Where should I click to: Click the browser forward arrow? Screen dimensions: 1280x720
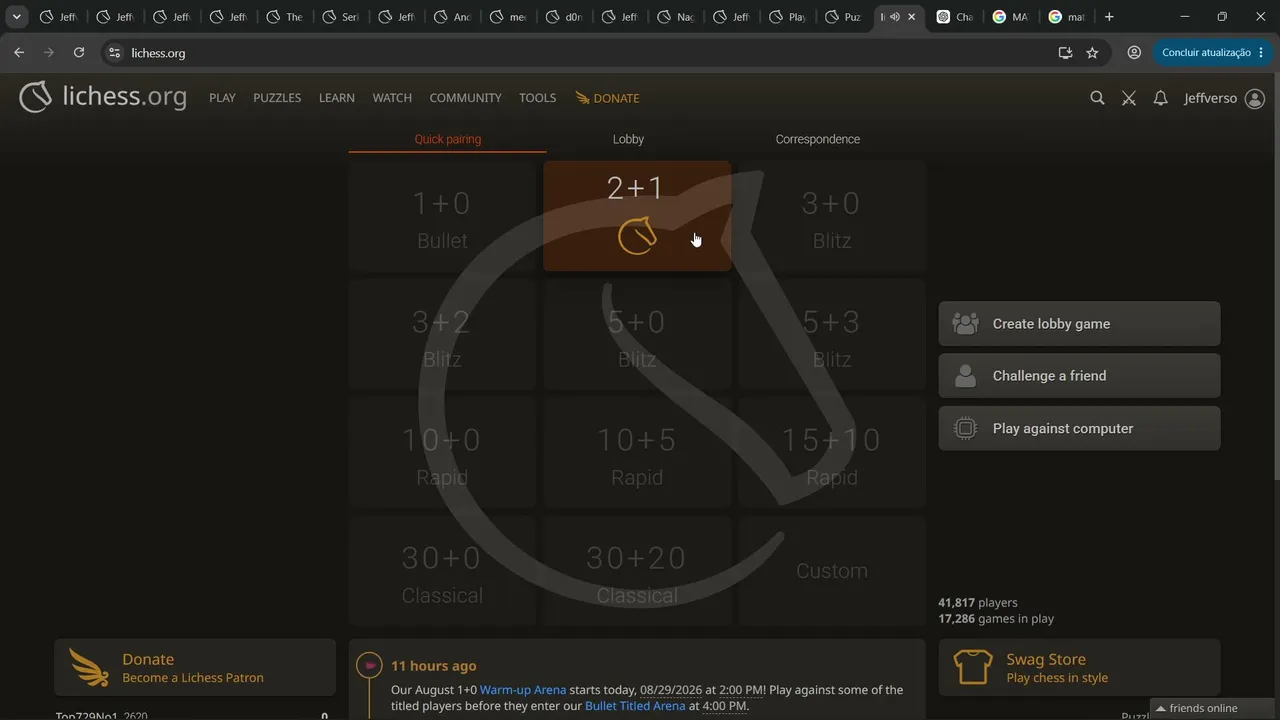pyautogui.click(x=49, y=53)
